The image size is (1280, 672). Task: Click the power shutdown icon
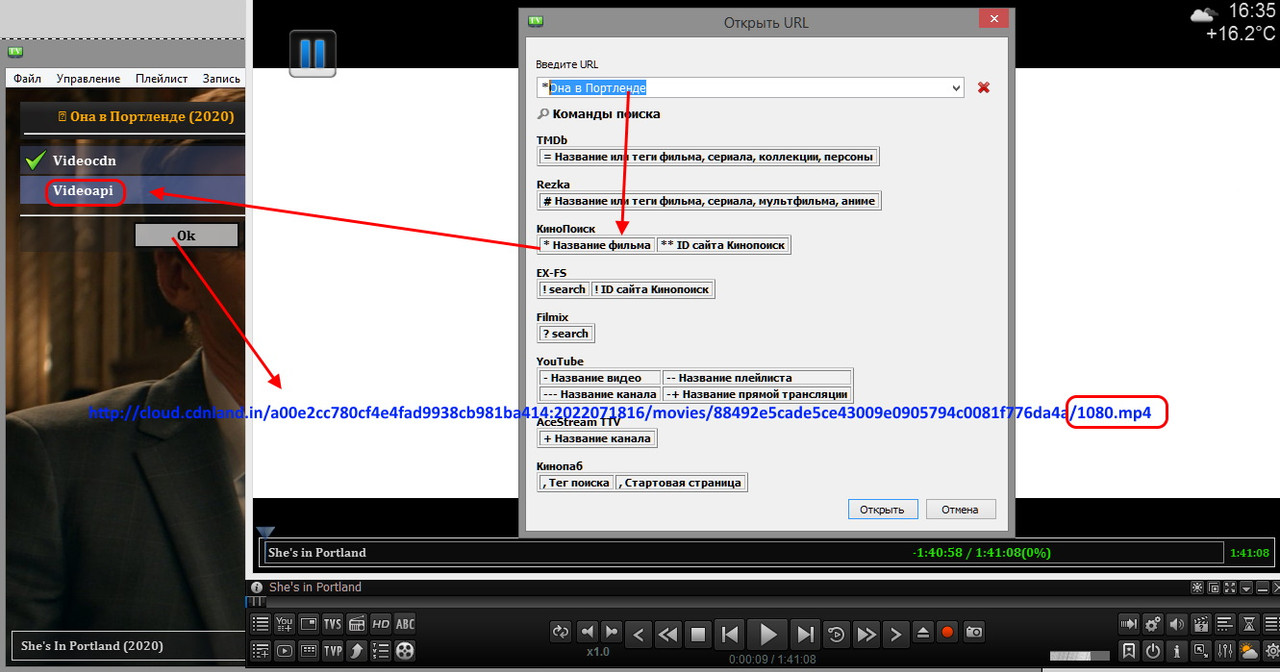coord(1153,651)
